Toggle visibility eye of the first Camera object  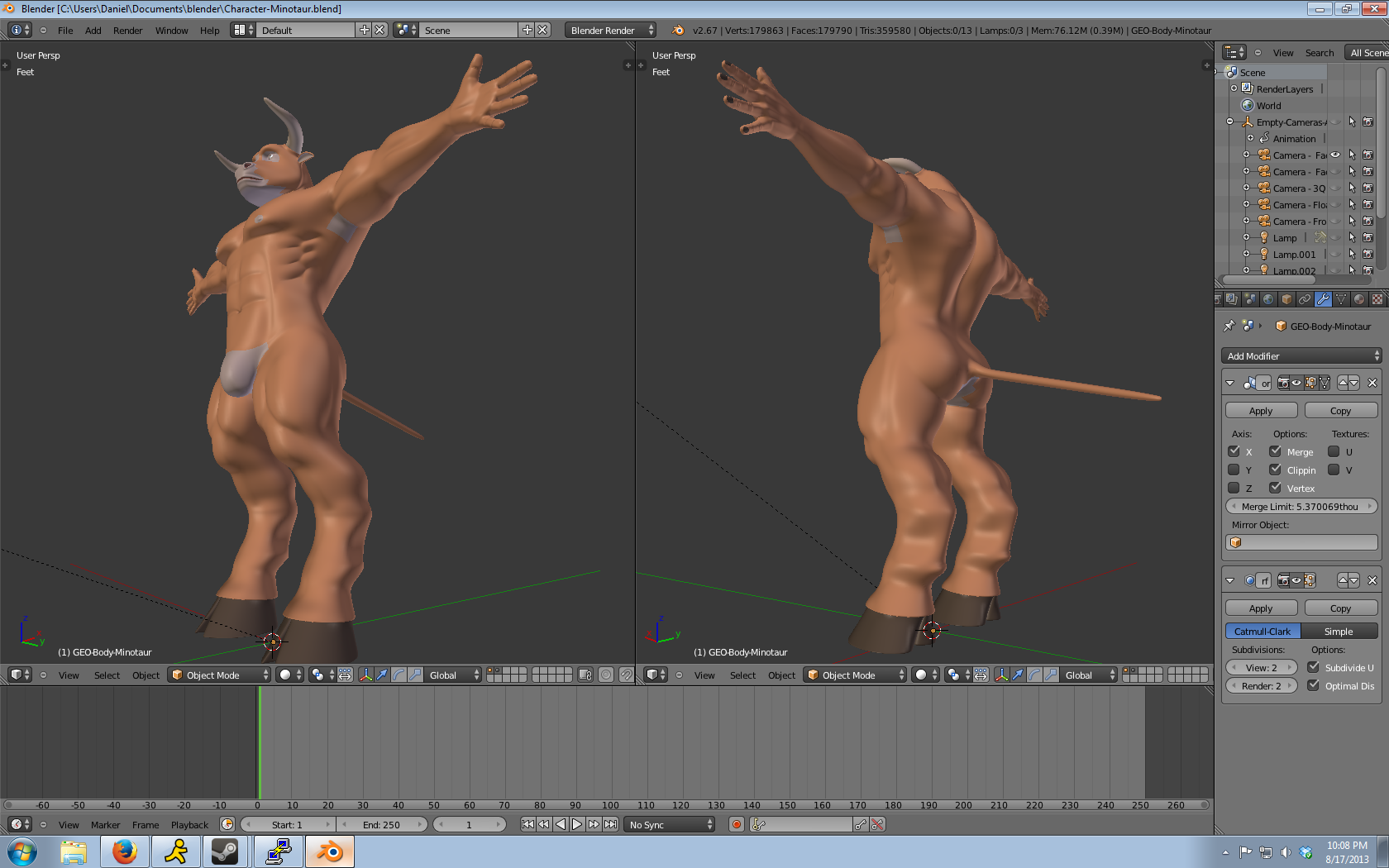[1335, 155]
